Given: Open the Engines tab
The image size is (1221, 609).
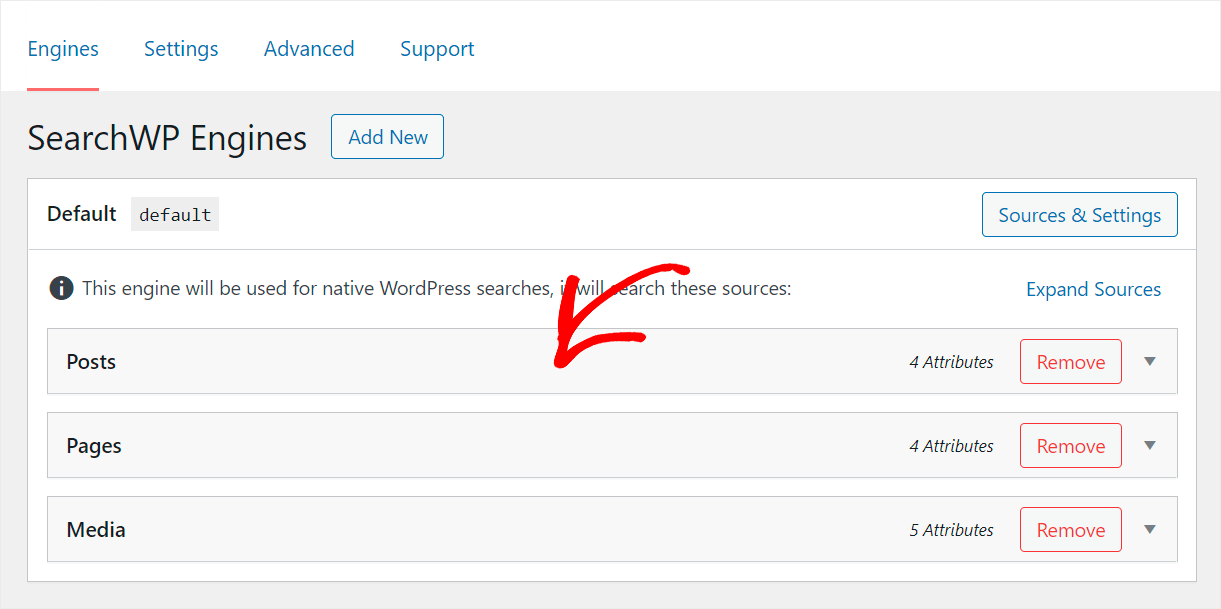Looking at the screenshot, I should coord(63,49).
